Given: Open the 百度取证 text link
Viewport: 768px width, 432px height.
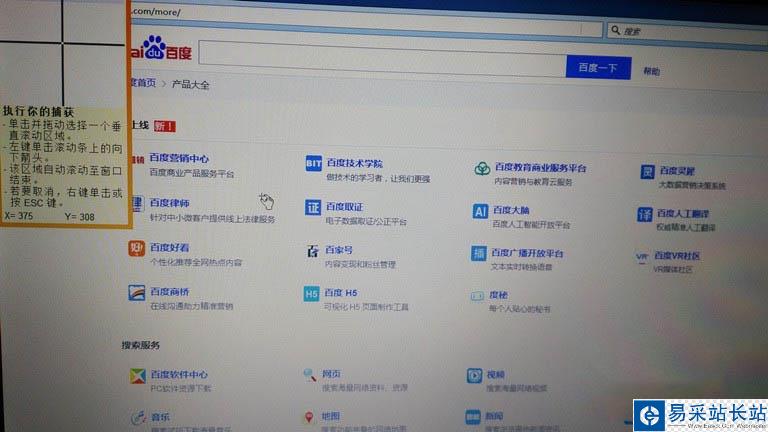Looking at the screenshot, I should (345, 207).
